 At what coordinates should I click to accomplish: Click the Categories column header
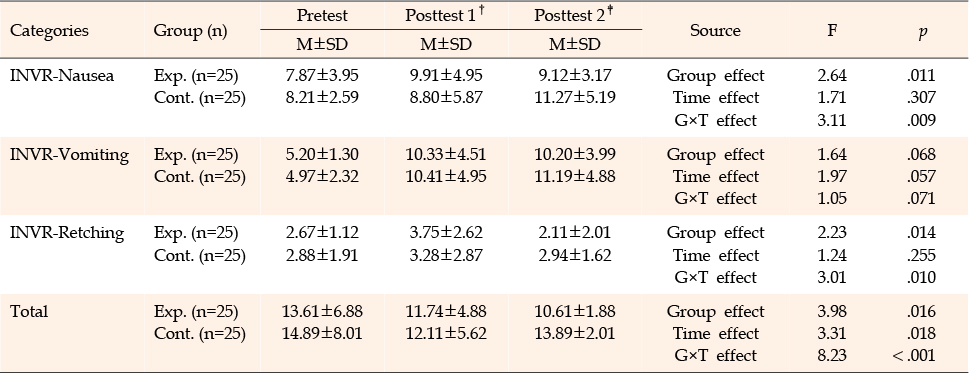49,30
